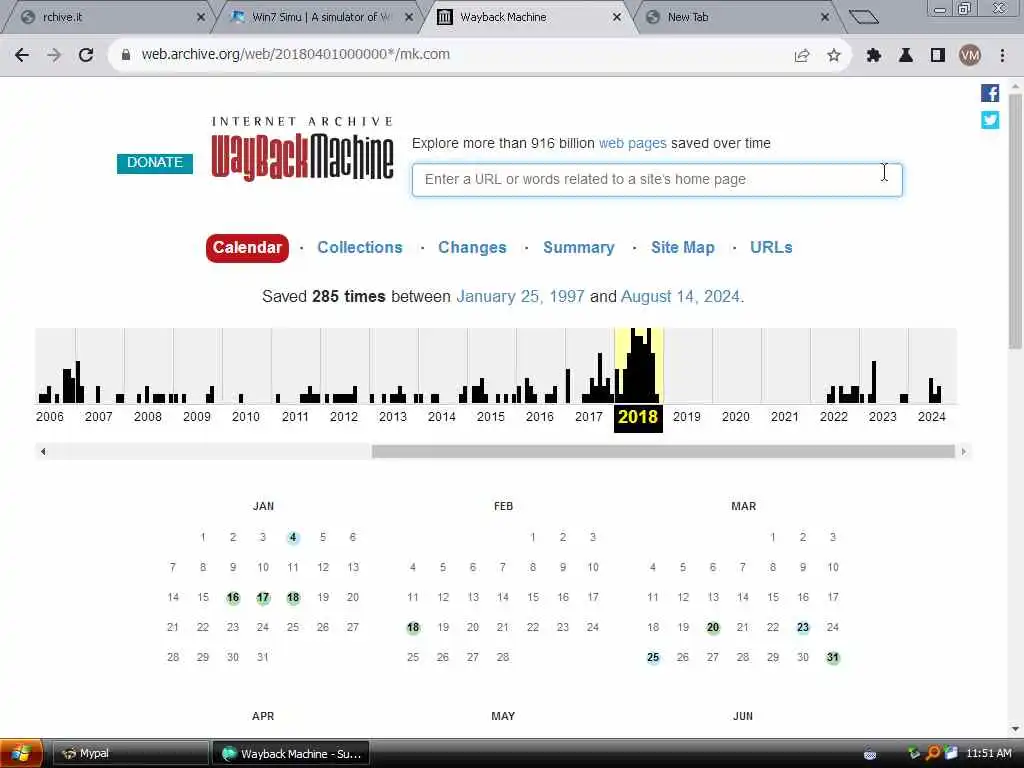Open Mypal in the taskbar
Image resolution: width=1024 pixels, height=768 pixels.
point(130,754)
